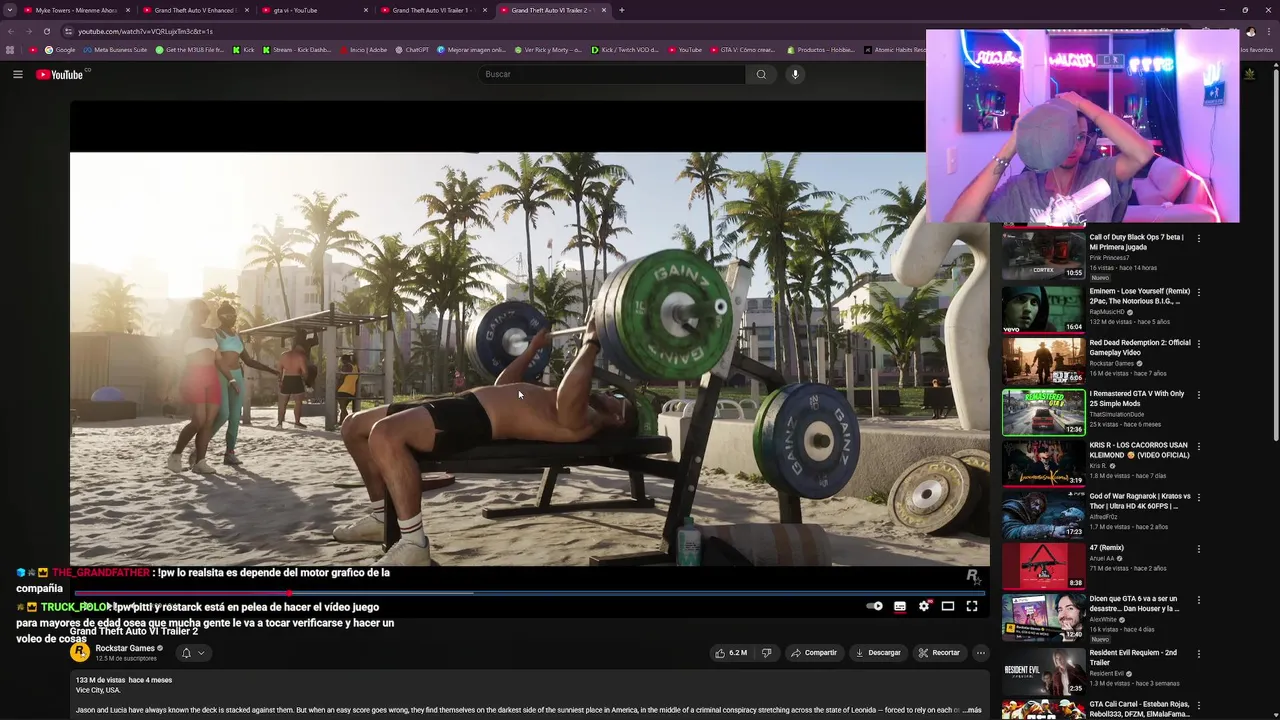1280x720 pixels.
Task: Open options menu for Red Dead Redemption 2 video
Action: click(x=1198, y=343)
